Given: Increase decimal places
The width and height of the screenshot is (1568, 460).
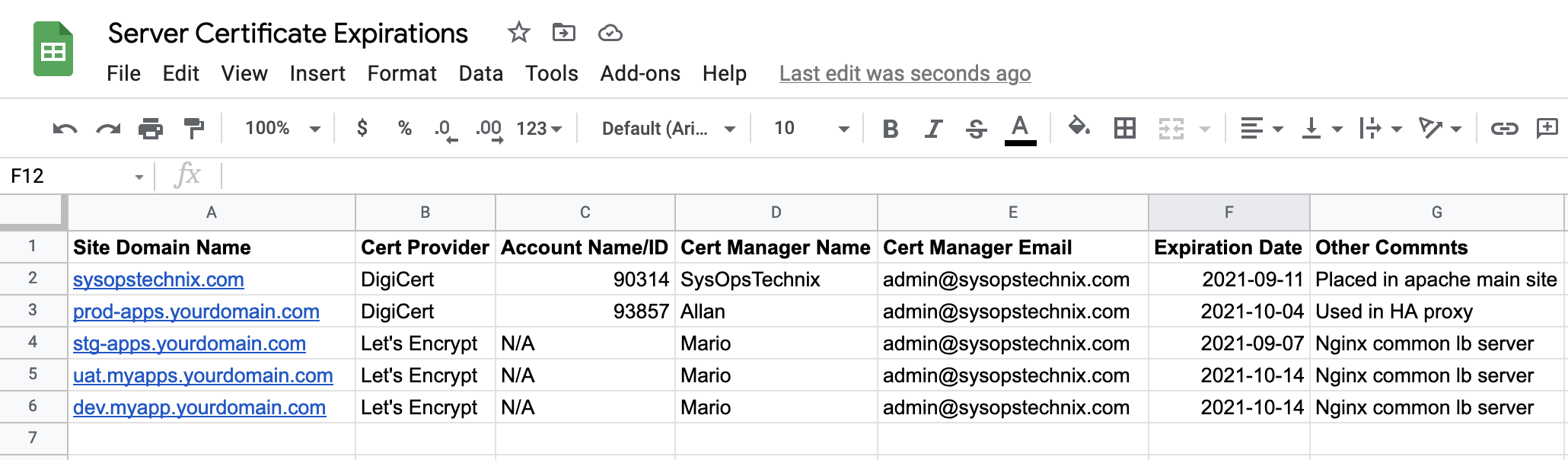Looking at the screenshot, I should pyautogui.click(x=489, y=129).
